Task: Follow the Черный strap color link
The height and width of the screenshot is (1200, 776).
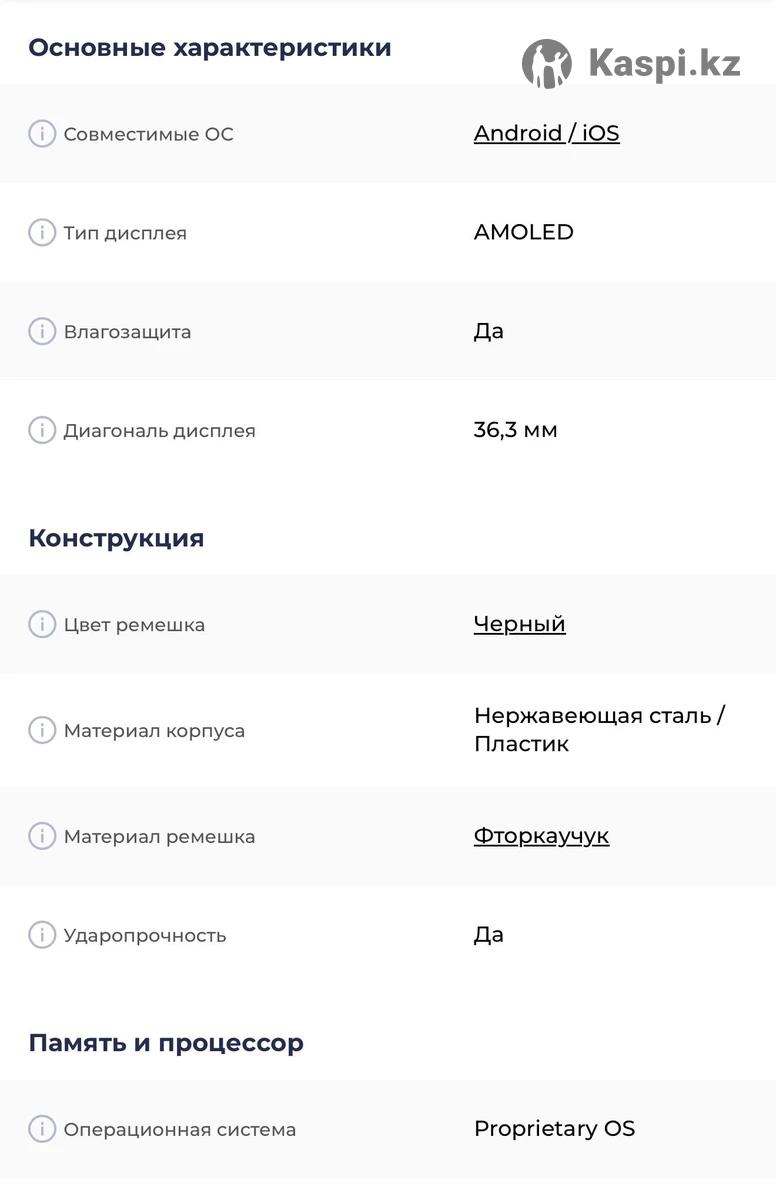Action: (x=519, y=624)
